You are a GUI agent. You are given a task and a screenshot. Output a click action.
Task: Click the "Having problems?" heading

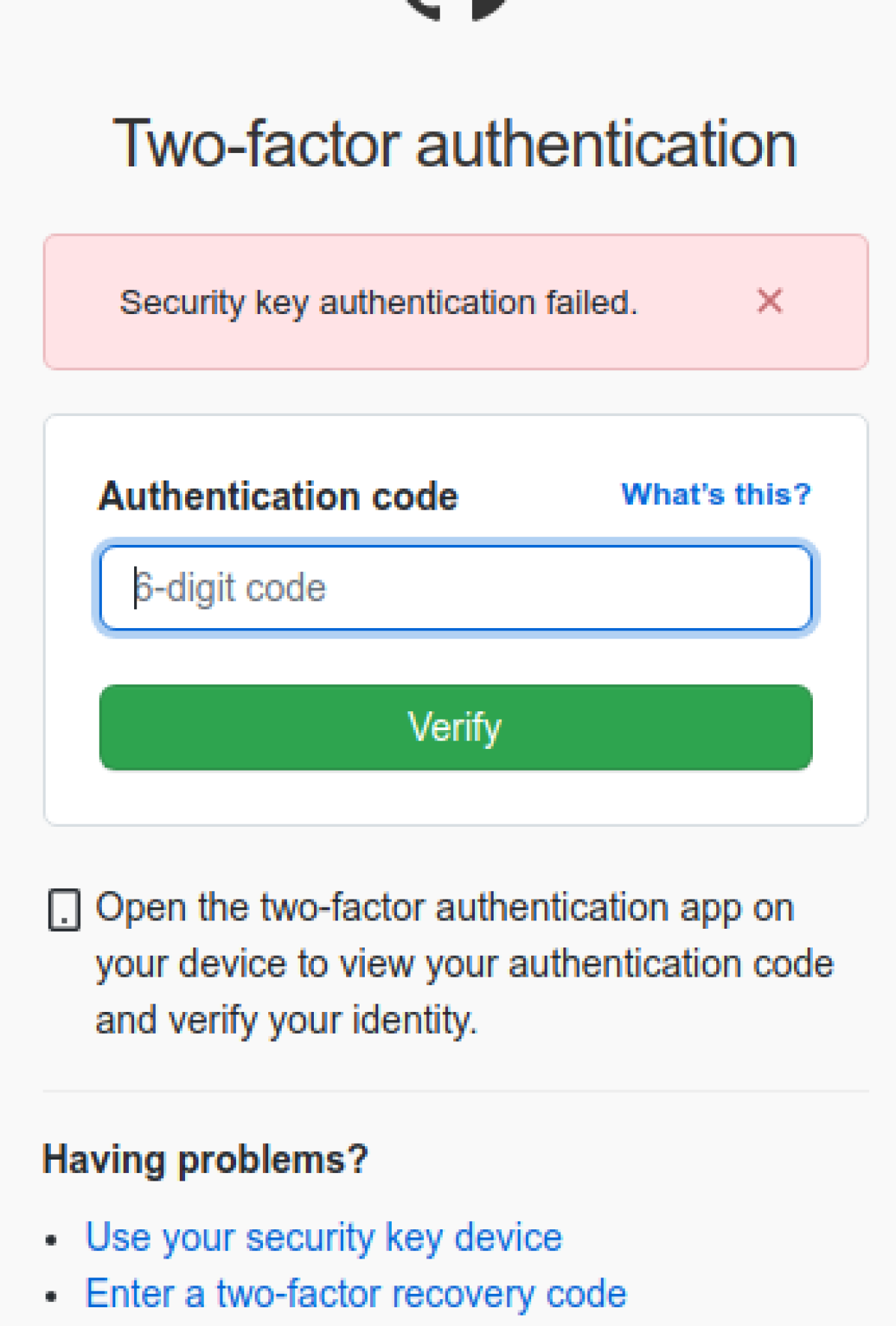(x=205, y=1160)
